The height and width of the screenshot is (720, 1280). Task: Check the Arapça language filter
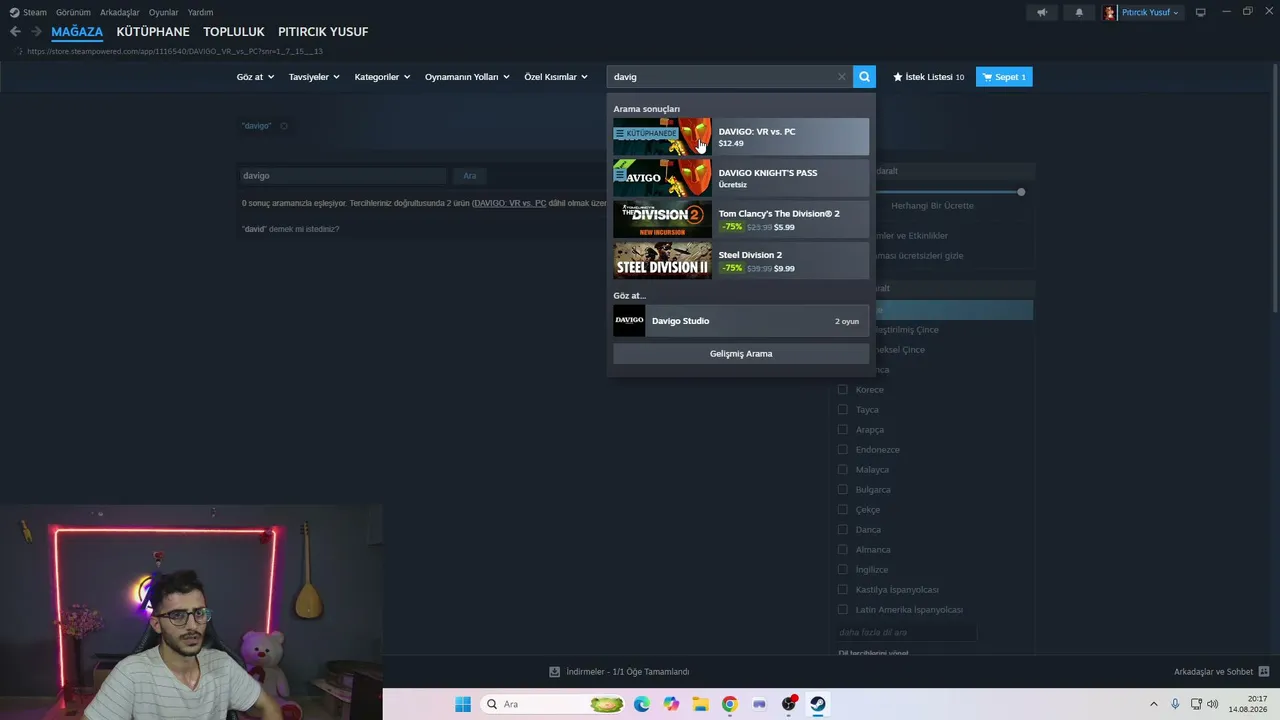843,430
